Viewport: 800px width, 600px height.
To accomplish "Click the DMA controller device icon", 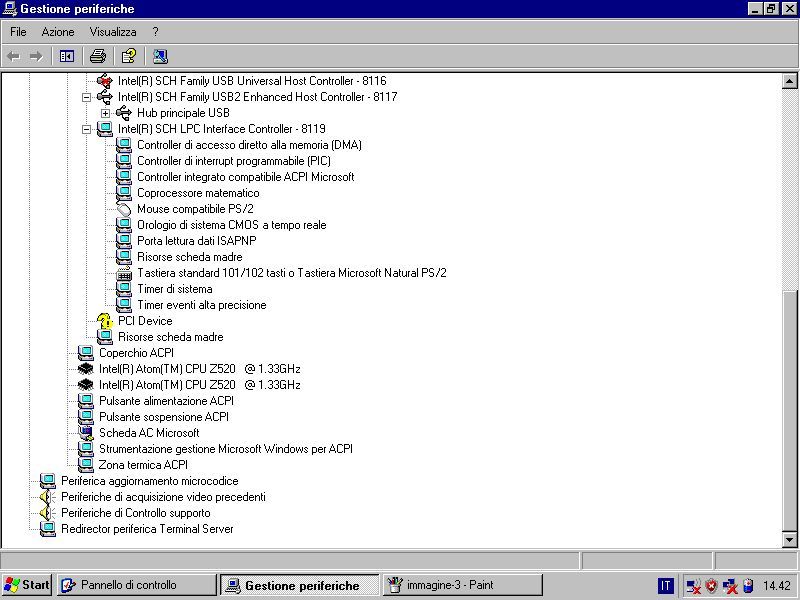I will (123, 145).
